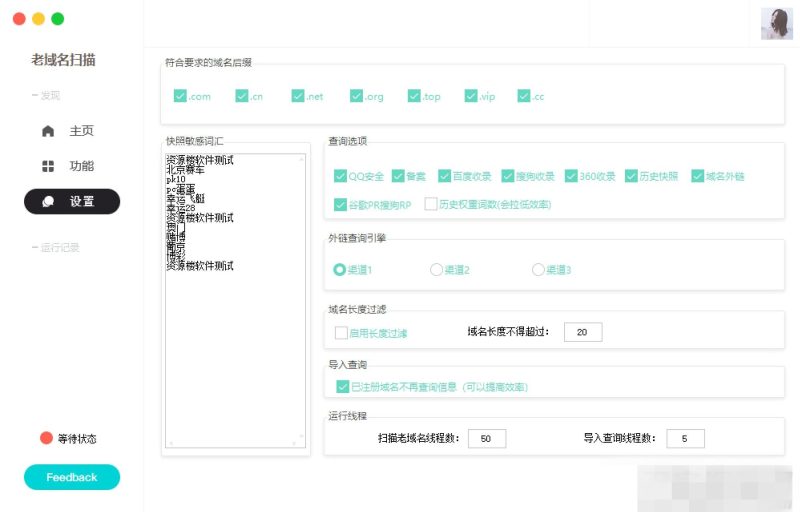The image size is (800, 512).
Task: Select the 设置 settings item
Action: (72, 201)
